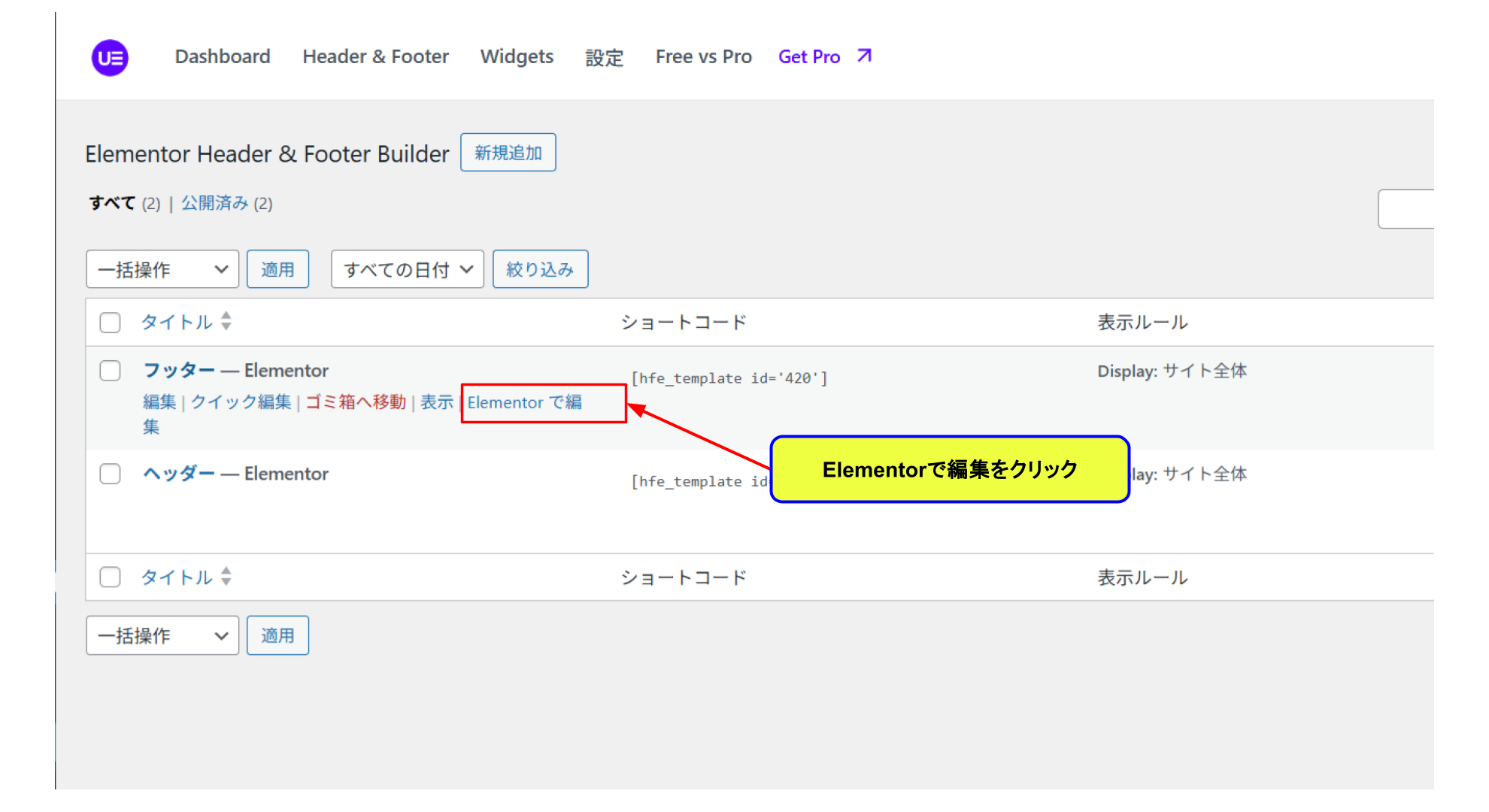The height and width of the screenshot is (812, 1489).
Task: Click ゴミ箱へ移動 under フッター
Action: (x=356, y=401)
